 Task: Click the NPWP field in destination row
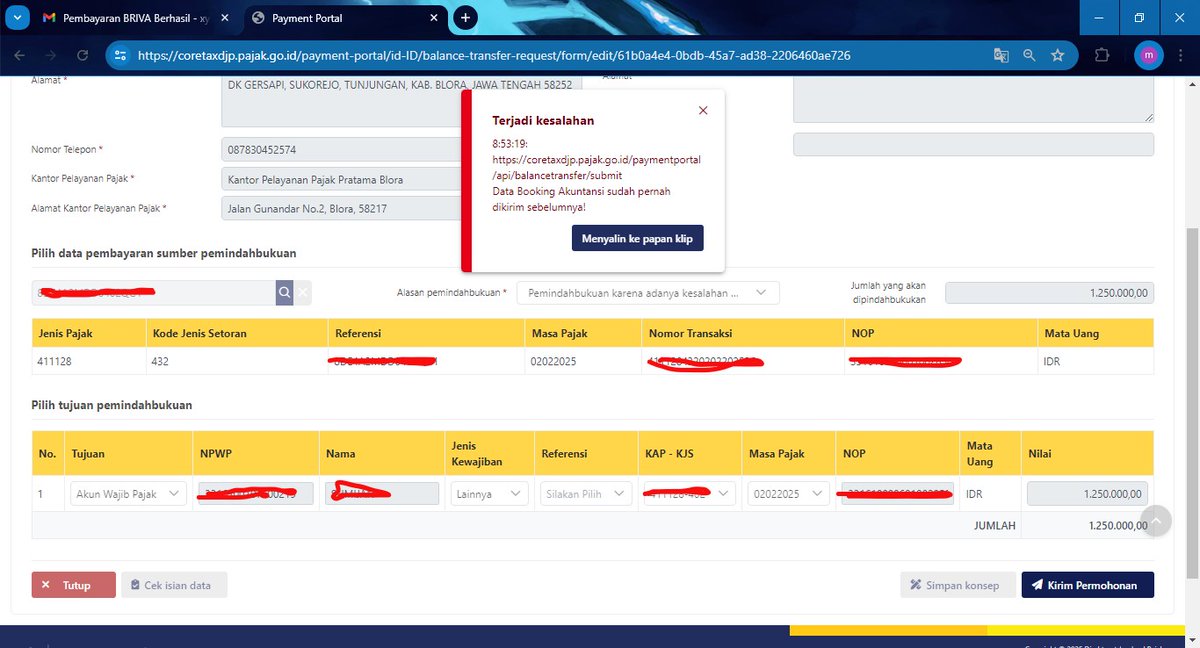point(255,494)
